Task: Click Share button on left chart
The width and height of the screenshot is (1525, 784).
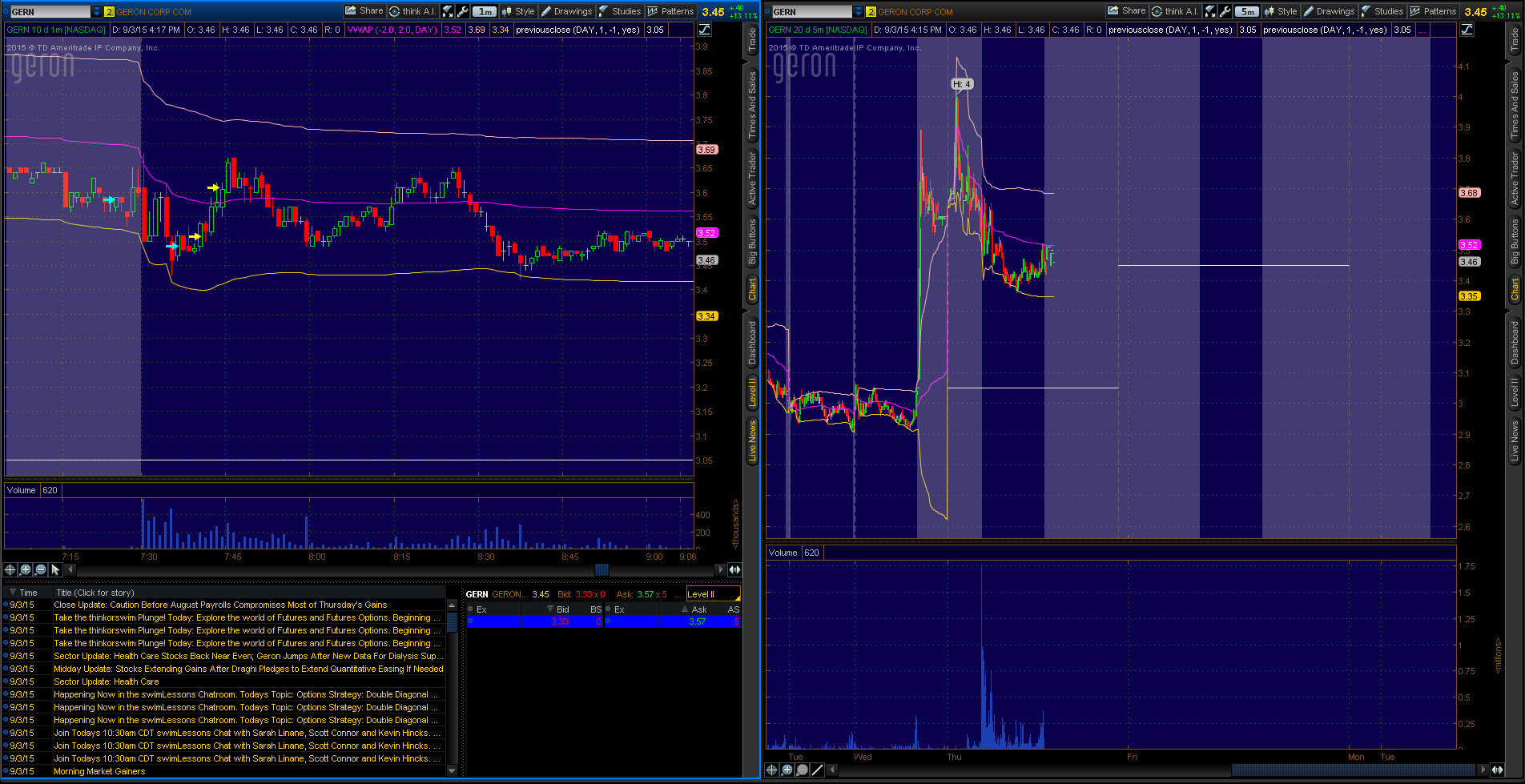Action: (x=364, y=11)
